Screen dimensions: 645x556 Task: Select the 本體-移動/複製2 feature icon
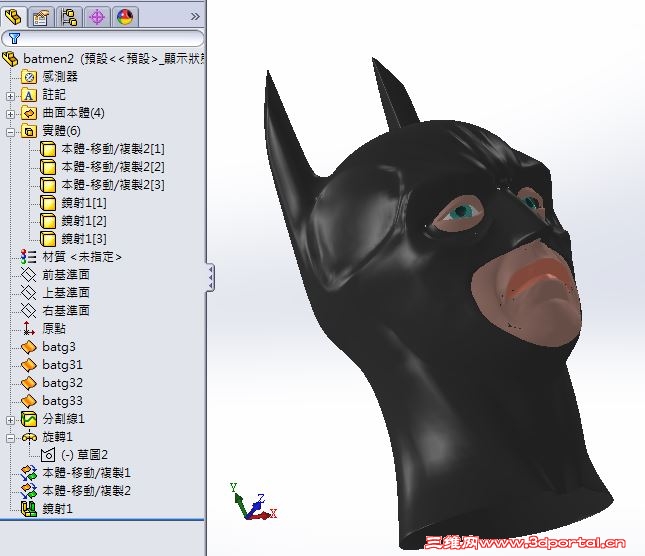point(29,491)
